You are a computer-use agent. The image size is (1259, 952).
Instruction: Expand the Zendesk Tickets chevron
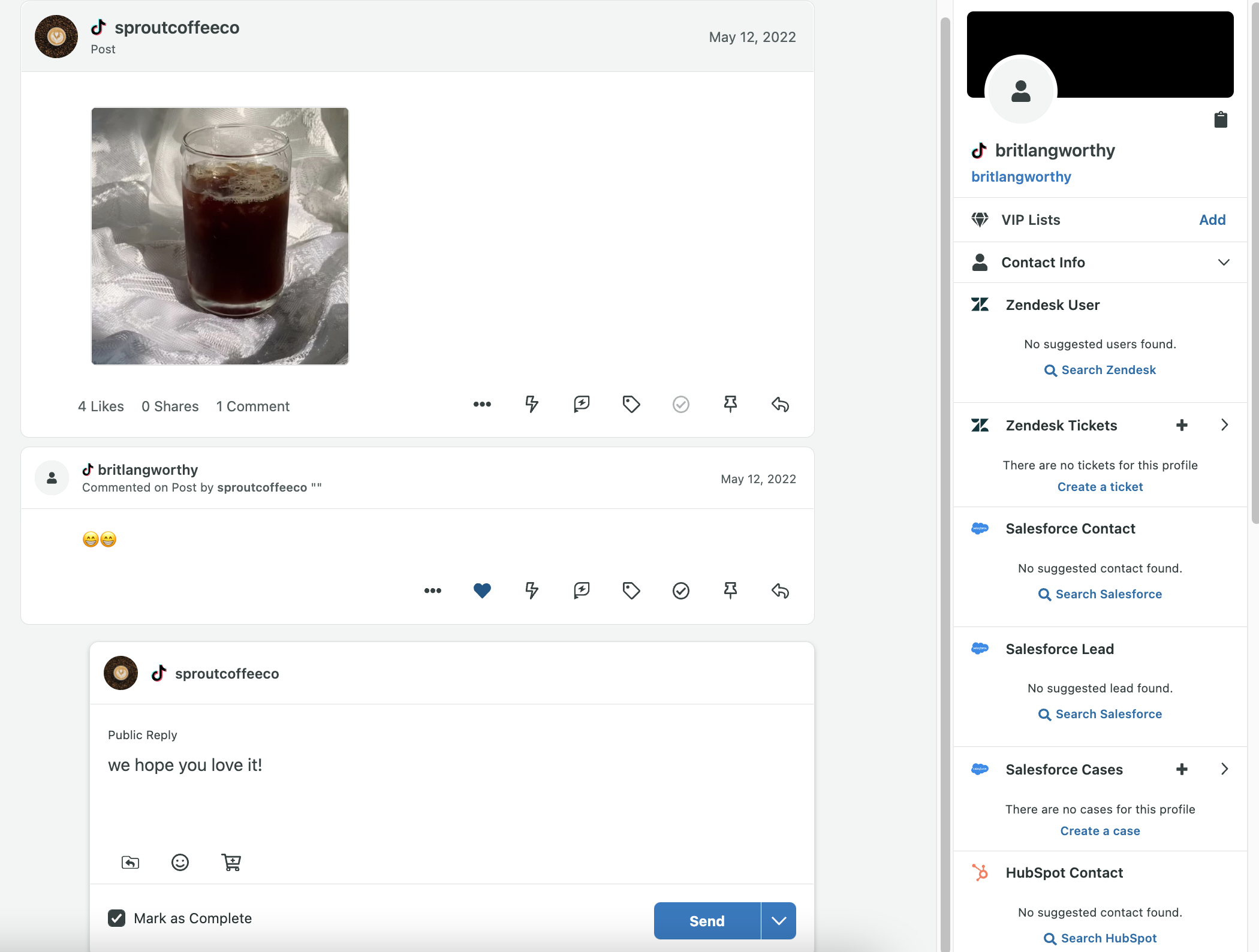point(1224,425)
